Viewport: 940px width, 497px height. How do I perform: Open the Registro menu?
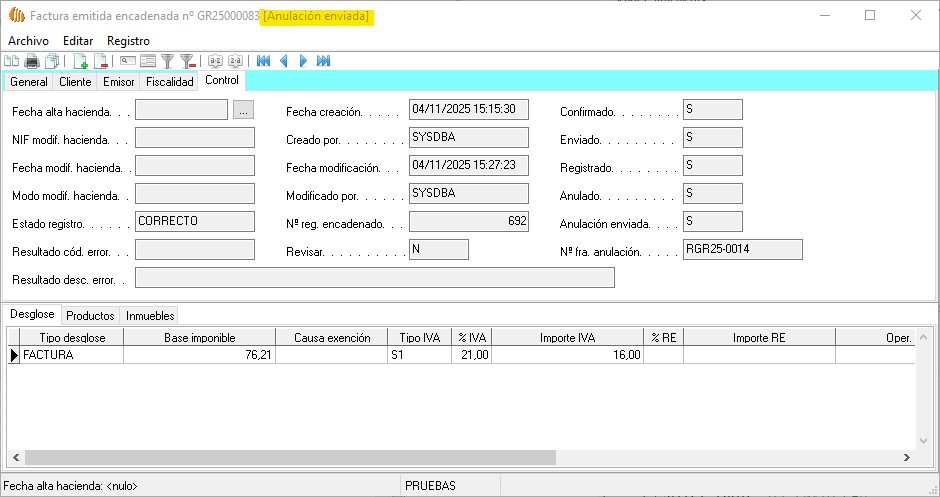click(x=128, y=41)
